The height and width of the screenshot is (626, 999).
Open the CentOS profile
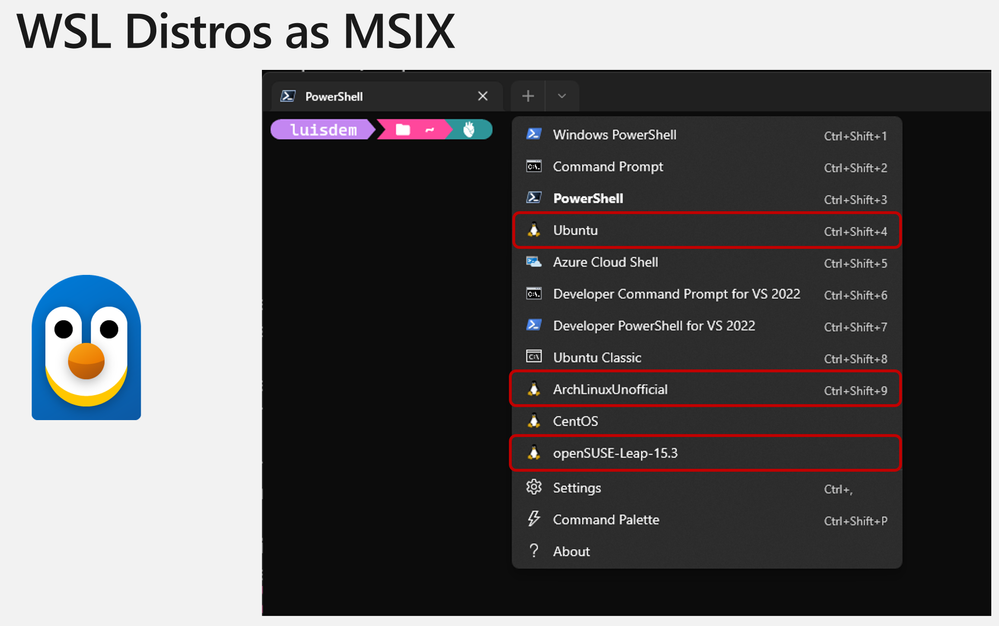[707, 422]
